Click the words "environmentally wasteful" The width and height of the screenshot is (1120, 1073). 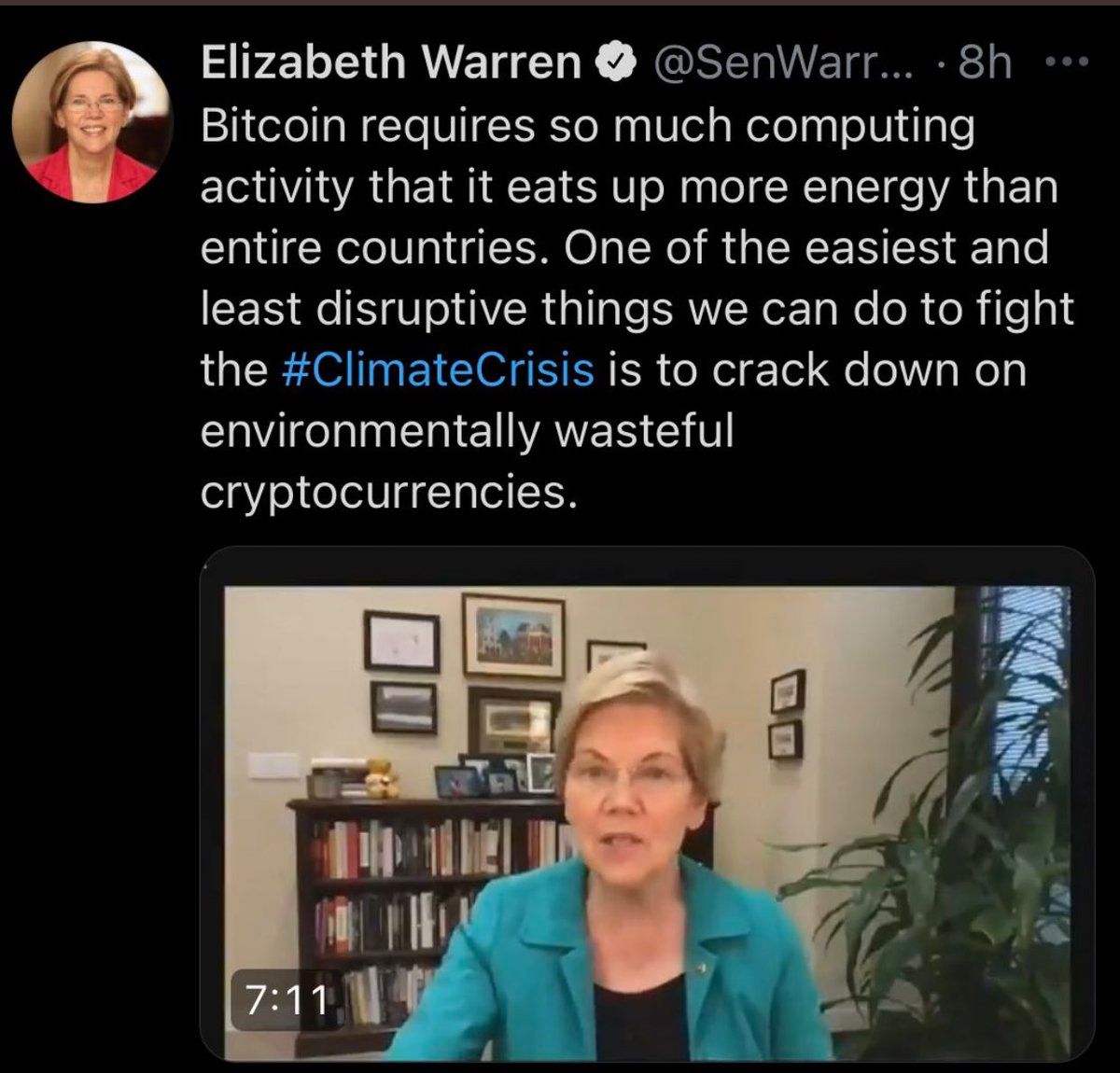tap(468, 431)
